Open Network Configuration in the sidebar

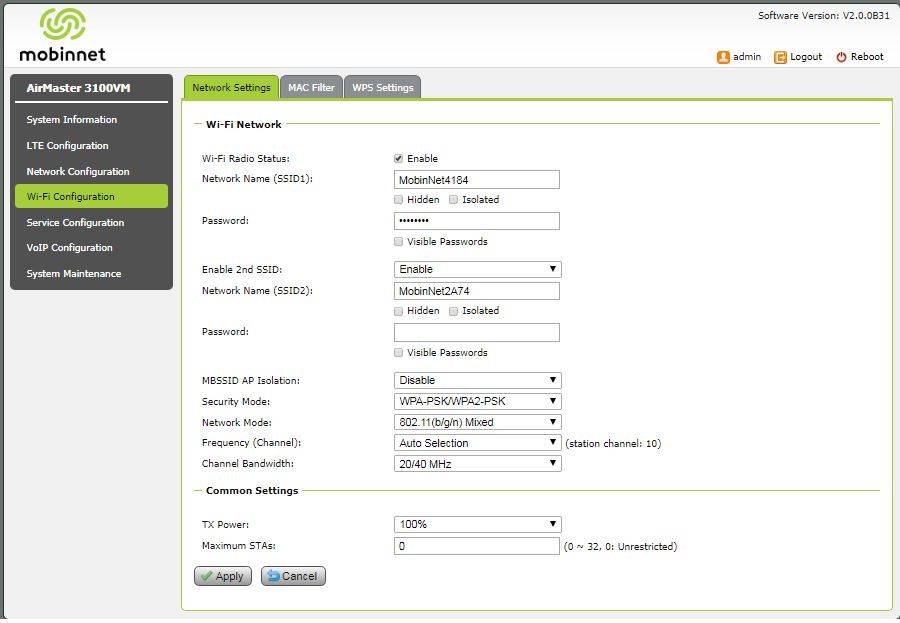pyautogui.click(x=91, y=171)
